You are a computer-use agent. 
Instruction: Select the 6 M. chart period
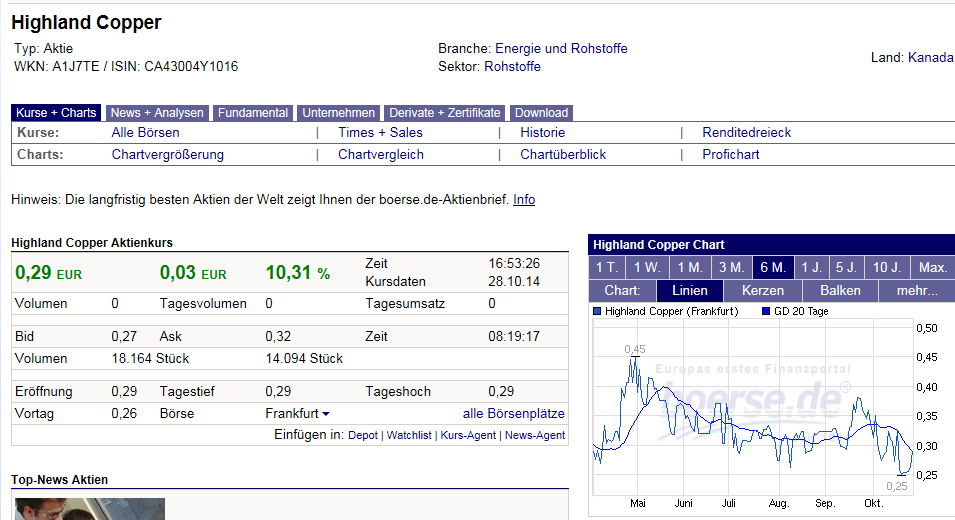773,267
